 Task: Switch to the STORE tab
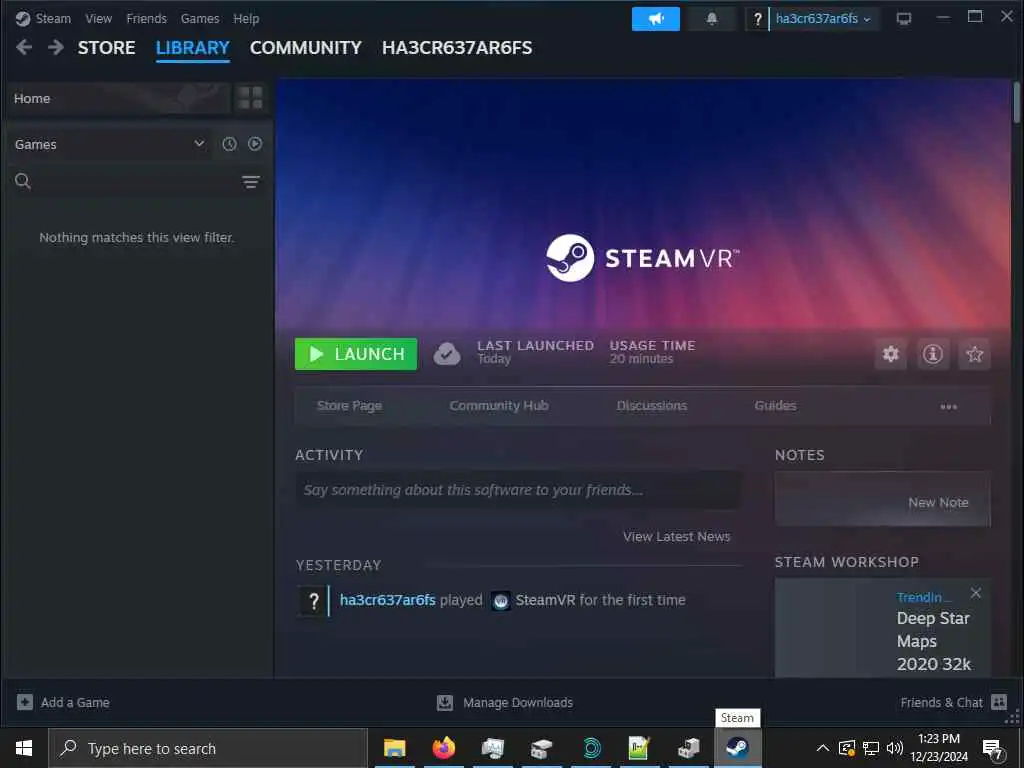pos(106,48)
